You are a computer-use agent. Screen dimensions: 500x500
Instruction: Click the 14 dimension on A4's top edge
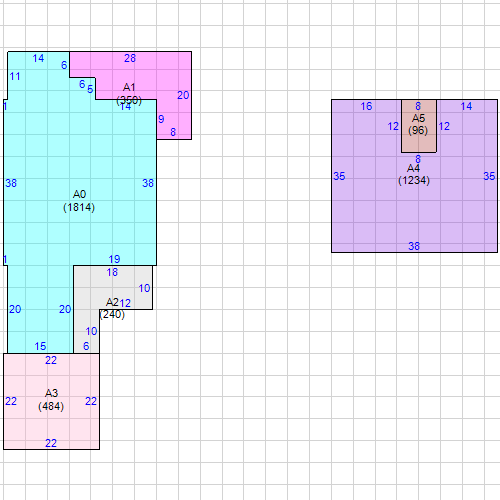pyautogui.click(x=466, y=106)
